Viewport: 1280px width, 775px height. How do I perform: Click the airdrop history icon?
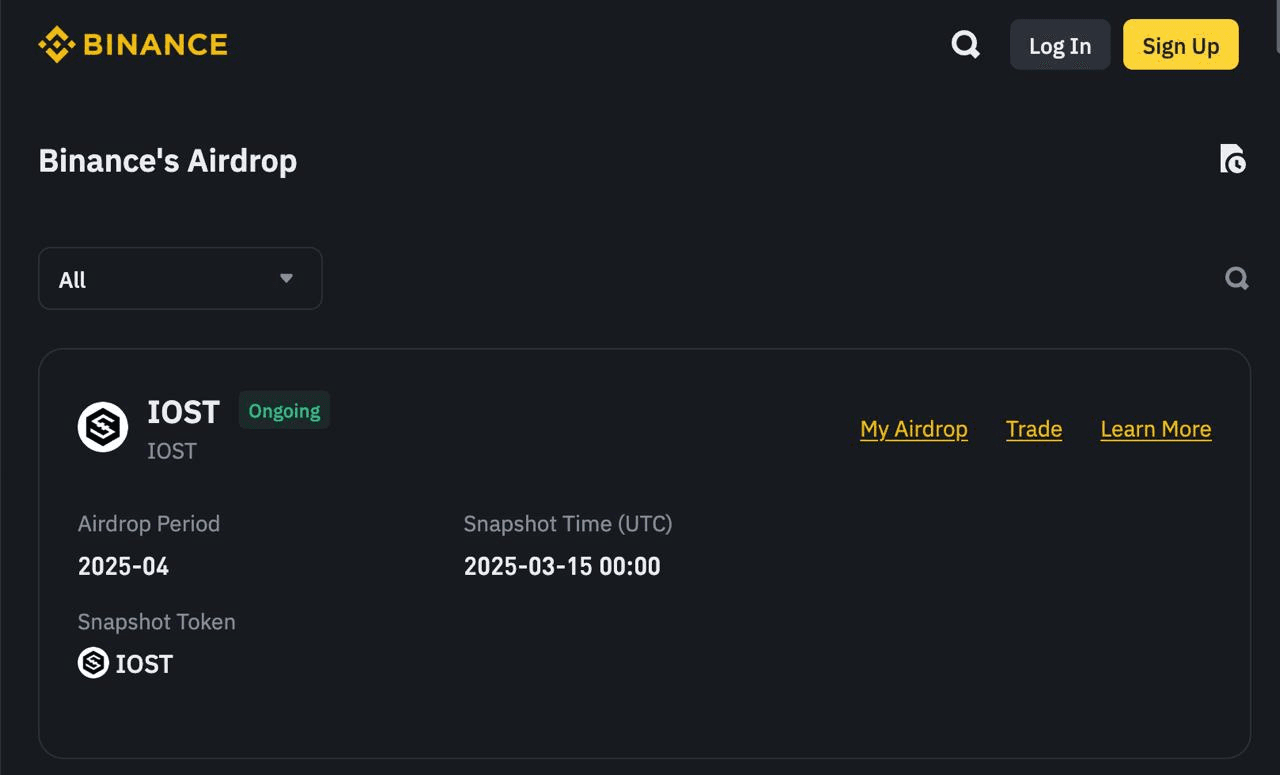click(1233, 160)
